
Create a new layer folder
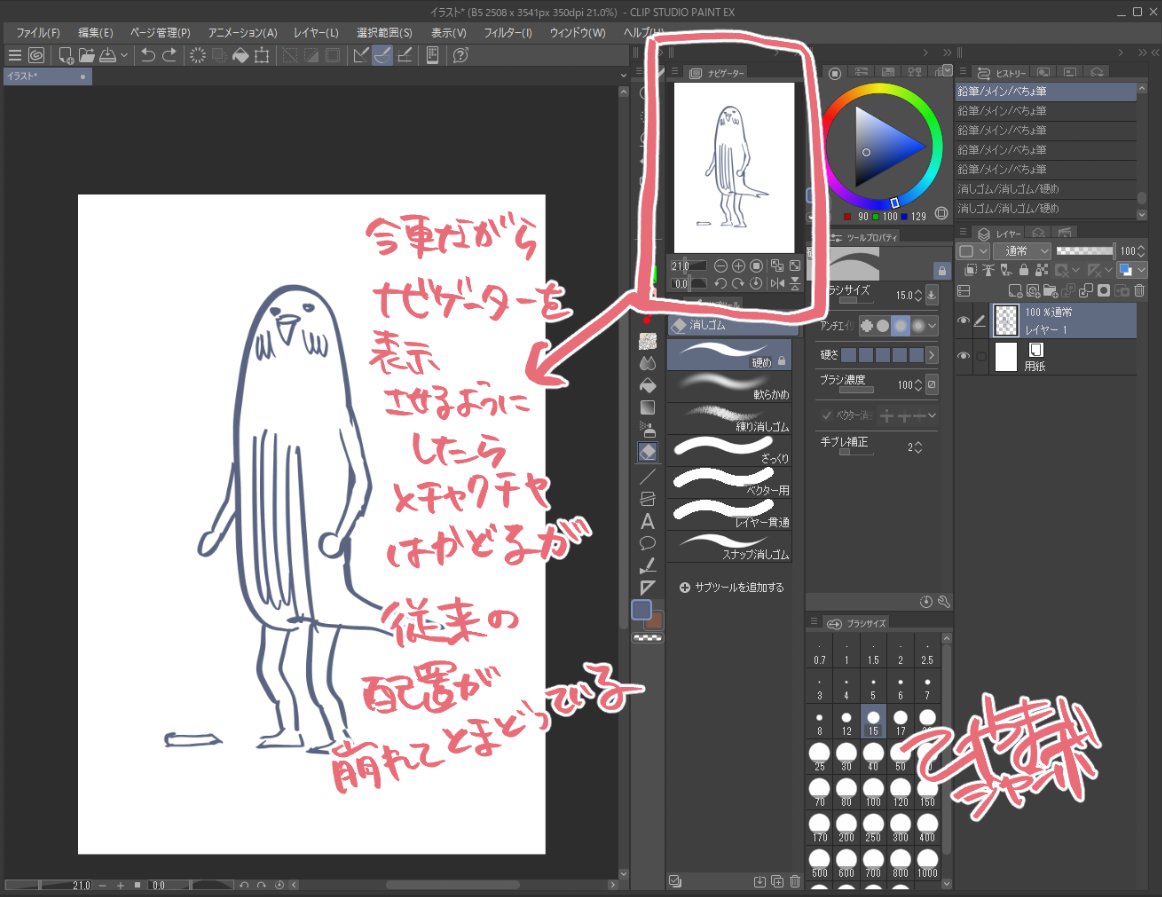(x=1050, y=290)
